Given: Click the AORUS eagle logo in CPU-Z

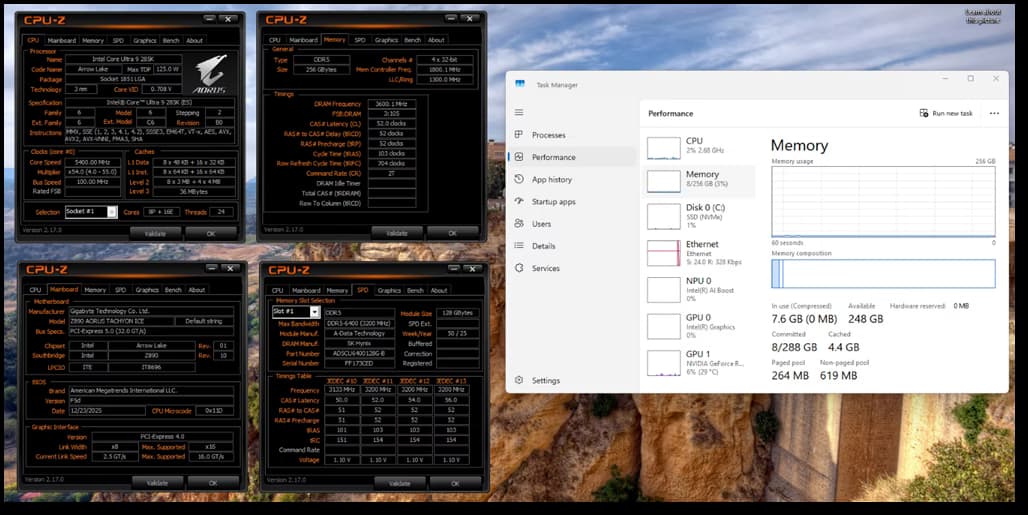Looking at the screenshot, I should (209, 73).
